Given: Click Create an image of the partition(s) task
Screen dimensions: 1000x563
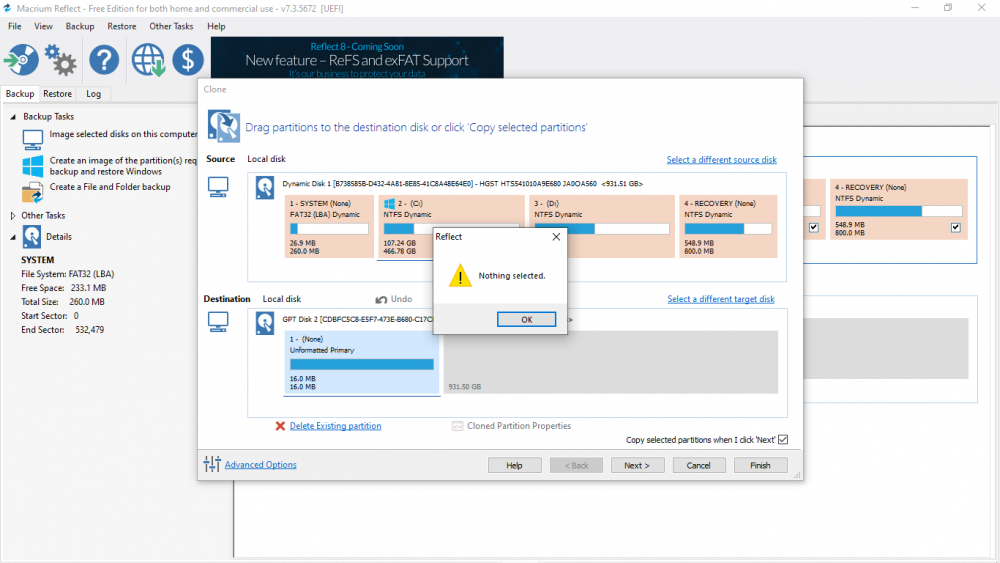Looking at the screenshot, I should [x=123, y=166].
